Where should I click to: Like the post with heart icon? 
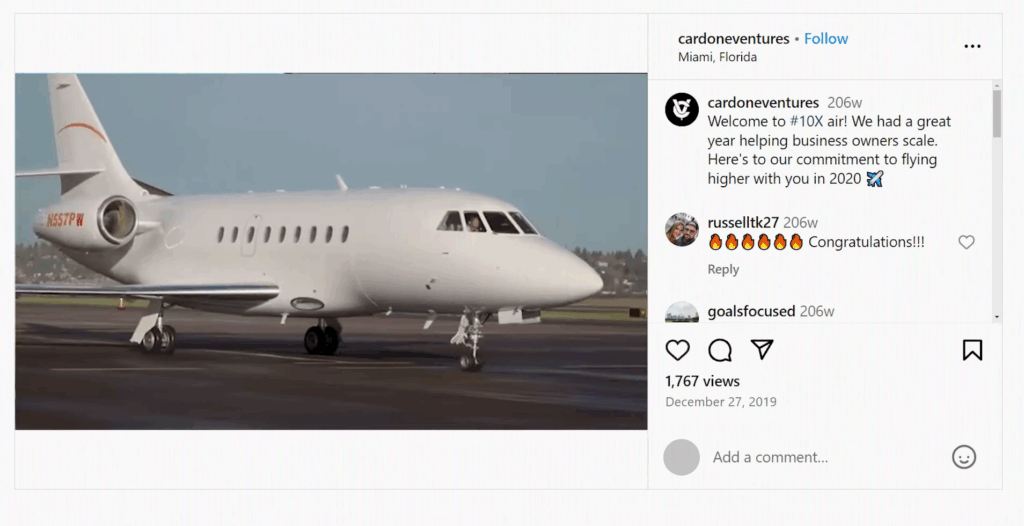tap(678, 350)
